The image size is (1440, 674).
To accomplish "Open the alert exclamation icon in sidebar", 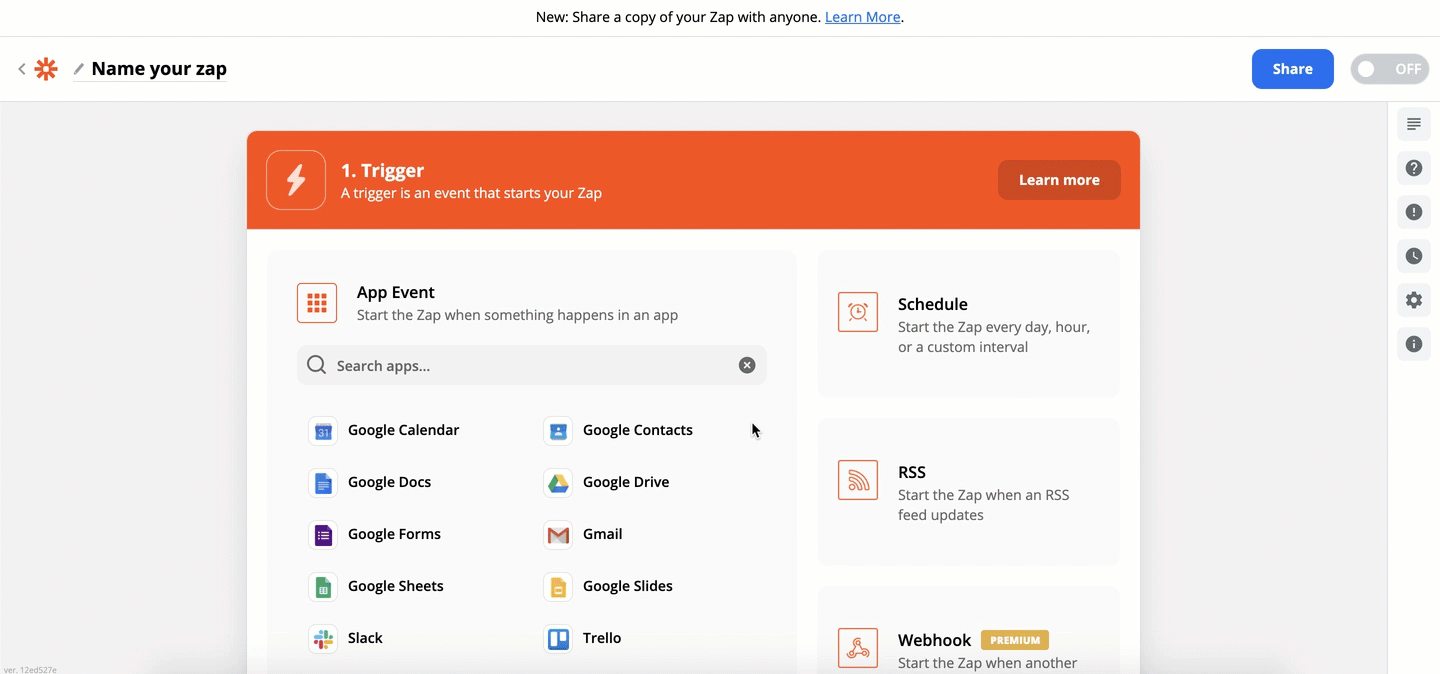I will pos(1414,212).
